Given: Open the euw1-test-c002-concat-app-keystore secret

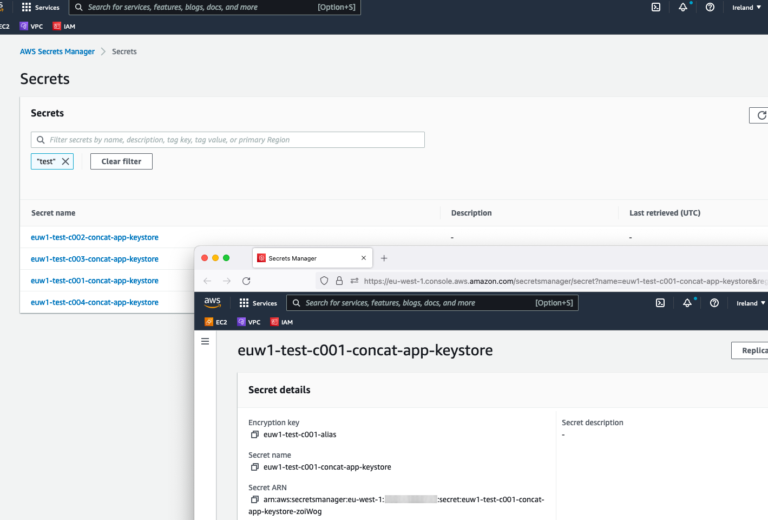Looking at the screenshot, I should pos(94,237).
